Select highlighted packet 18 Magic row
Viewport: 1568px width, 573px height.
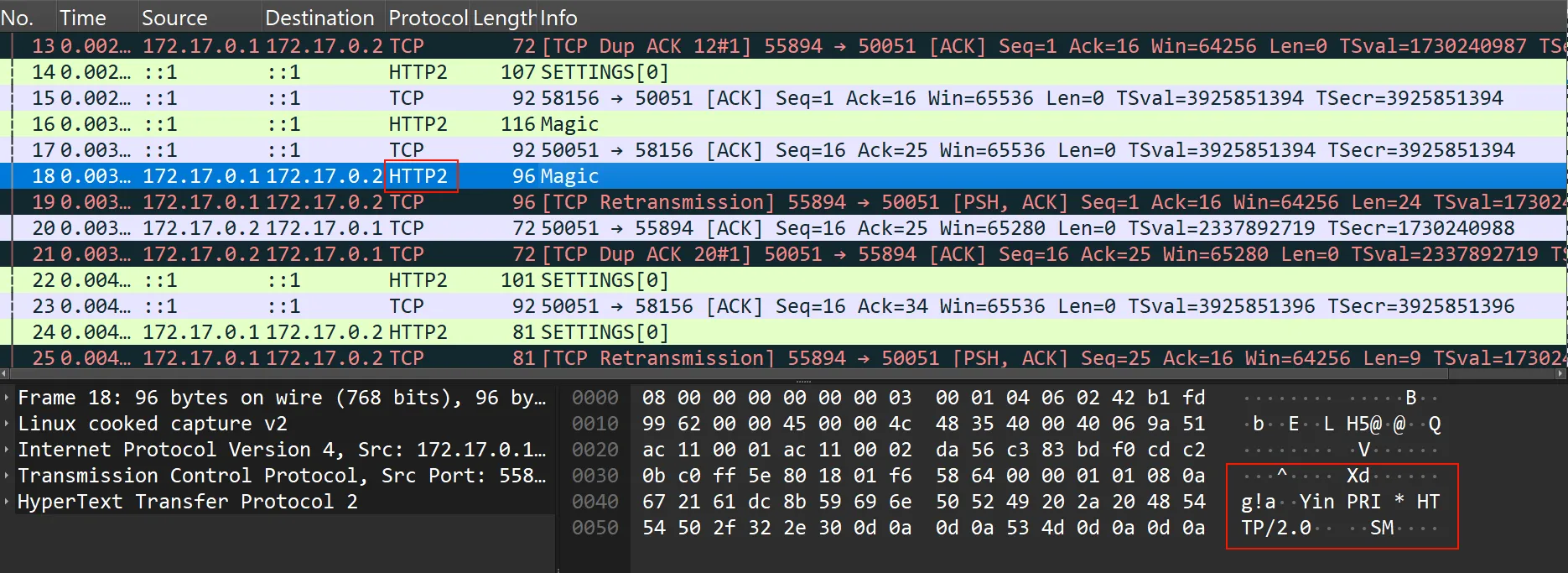click(x=784, y=175)
